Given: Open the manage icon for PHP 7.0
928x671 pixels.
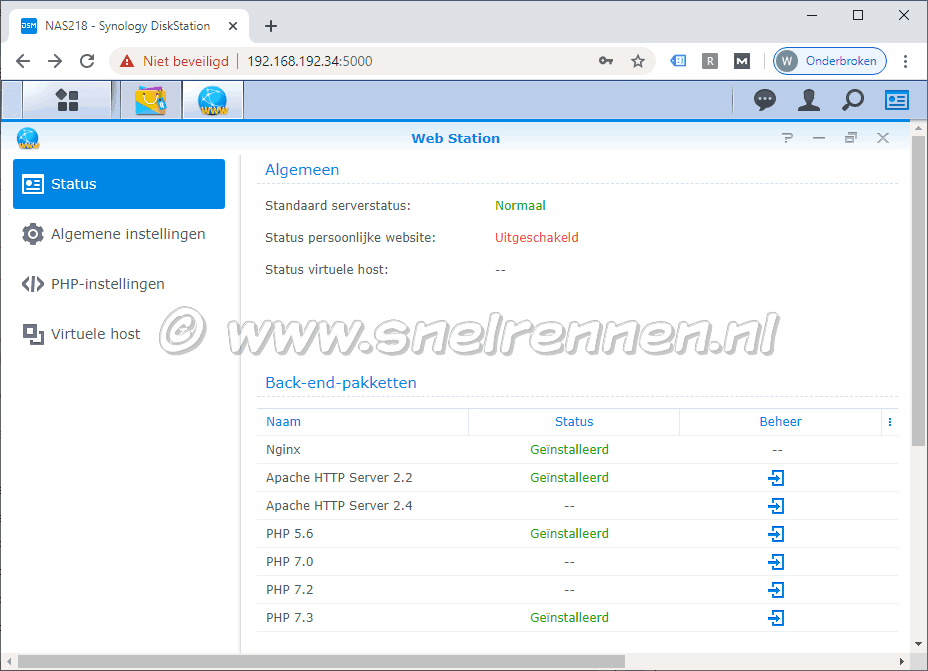Looking at the screenshot, I should click(776, 562).
